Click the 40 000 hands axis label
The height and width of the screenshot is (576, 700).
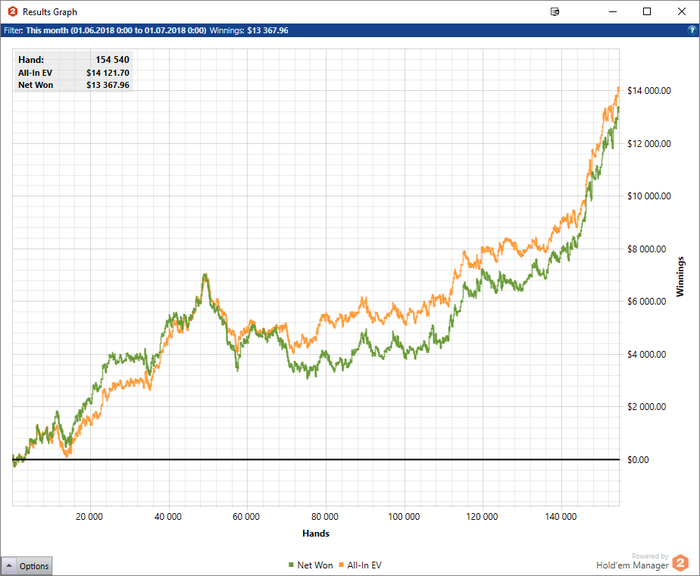tap(168, 517)
